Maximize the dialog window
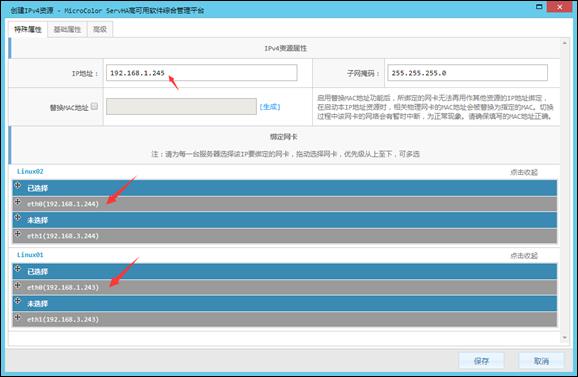This screenshot has width=578, height=377. (x=539, y=7)
